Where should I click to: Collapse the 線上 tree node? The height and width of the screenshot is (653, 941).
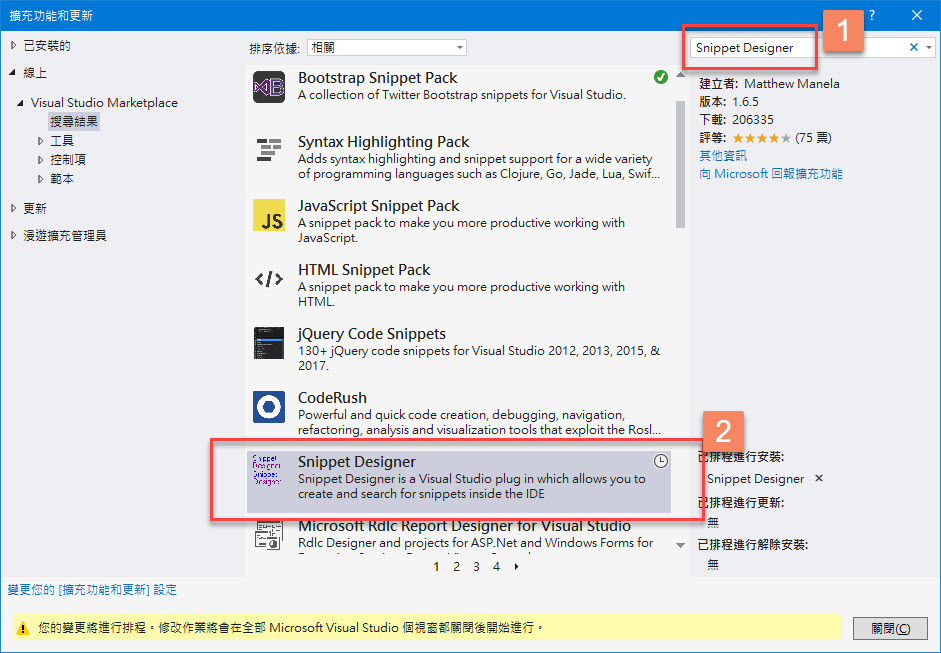click(x=13, y=73)
